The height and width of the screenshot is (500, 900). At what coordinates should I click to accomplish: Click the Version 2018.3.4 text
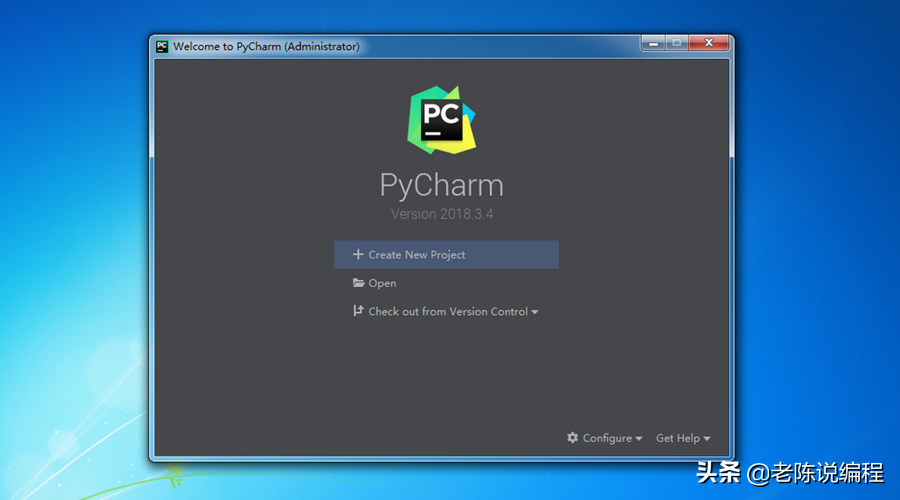pyautogui.click(x=442, y=214)
